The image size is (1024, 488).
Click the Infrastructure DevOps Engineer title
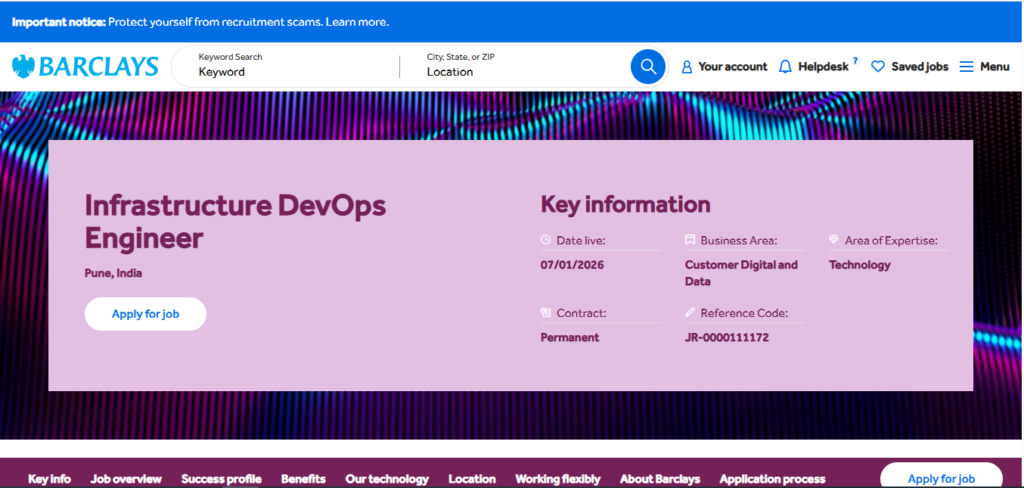[x=236, y=222]
